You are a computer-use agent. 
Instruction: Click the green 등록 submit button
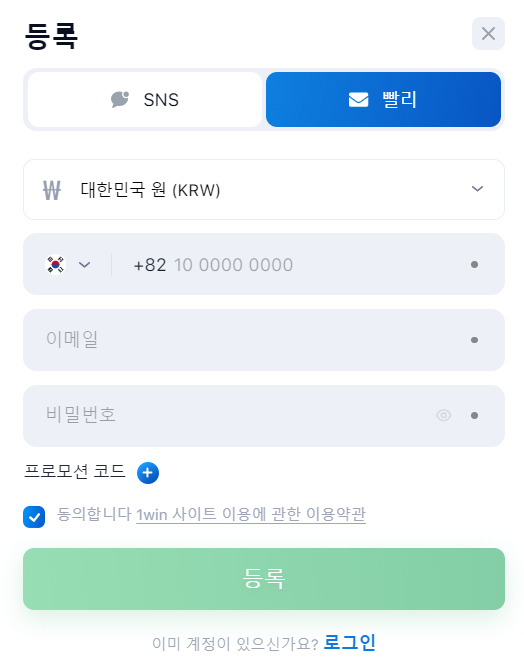tap(264, 579)
